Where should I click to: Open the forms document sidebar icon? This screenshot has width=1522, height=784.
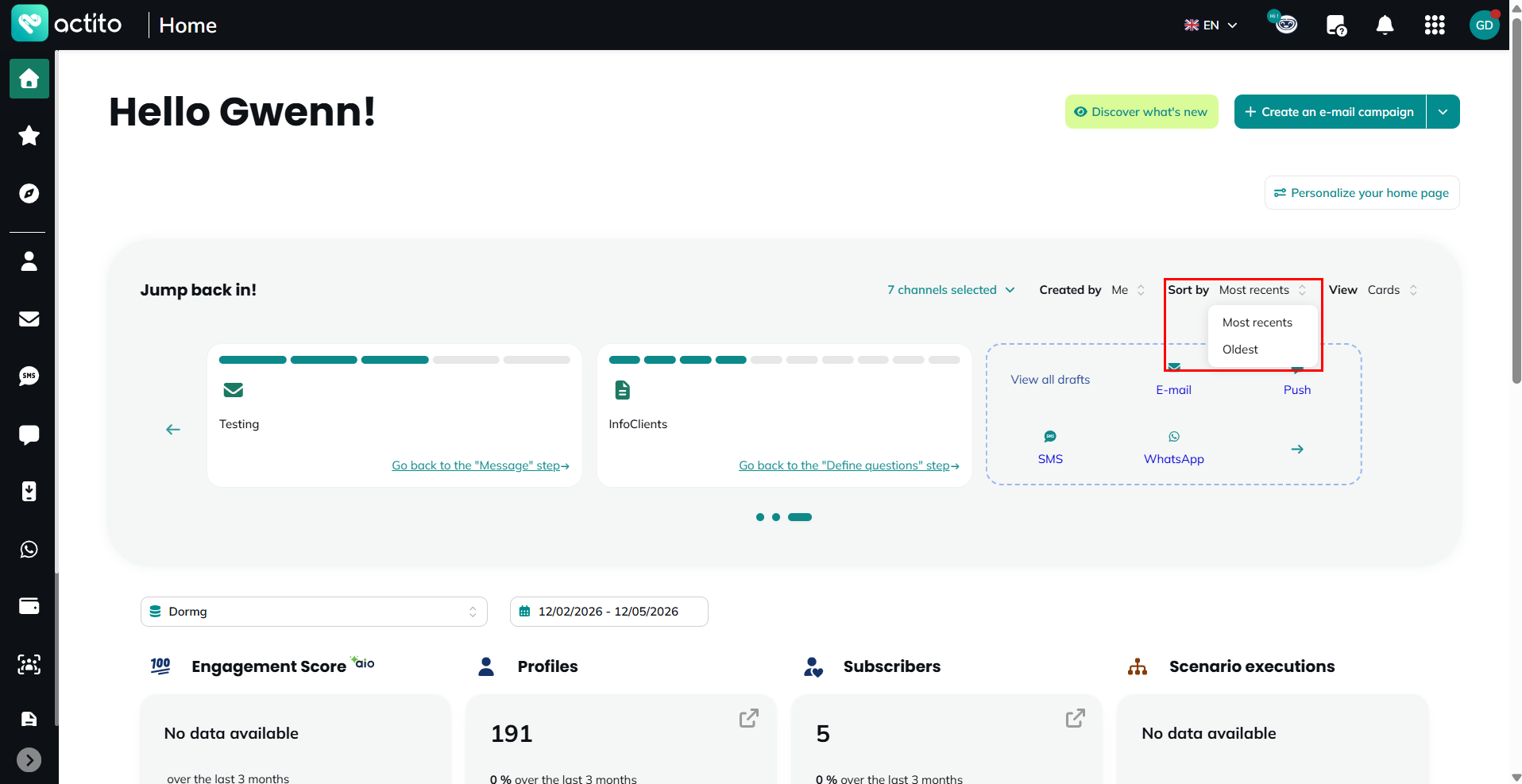pyautogui.click(x=29, y=719)
